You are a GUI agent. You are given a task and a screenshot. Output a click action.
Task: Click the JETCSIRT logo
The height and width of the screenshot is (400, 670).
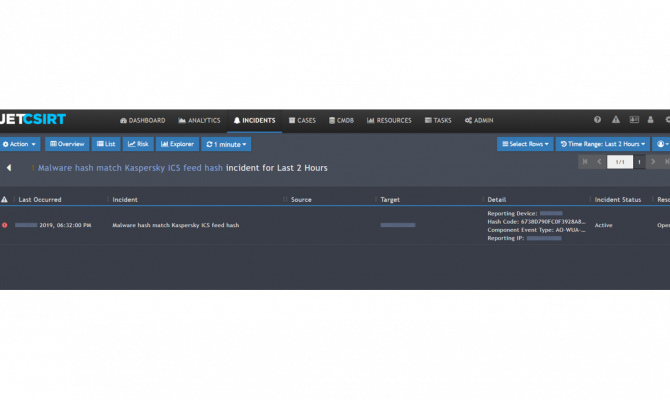pyautogui.click(x=33, y=119)
